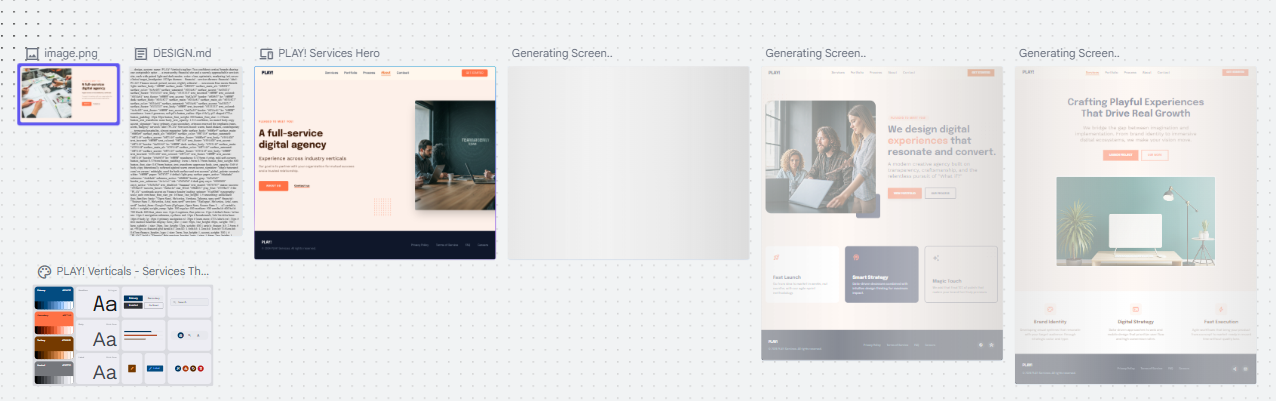Click the PLAY! Services Hero frame title
The height and width of the screenshot is (401, 1276).
(329, 53)
